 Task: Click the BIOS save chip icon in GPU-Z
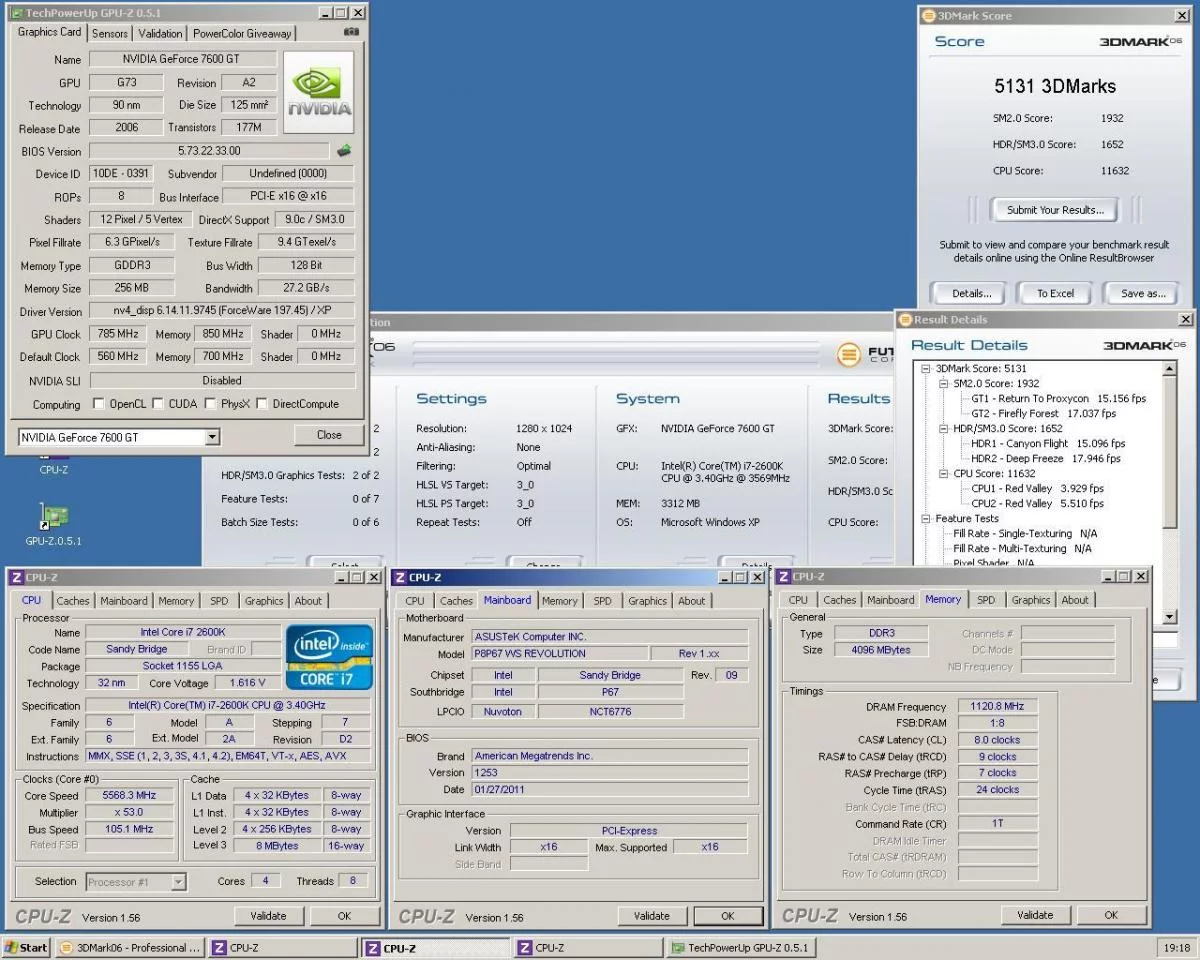coord(344,151)
